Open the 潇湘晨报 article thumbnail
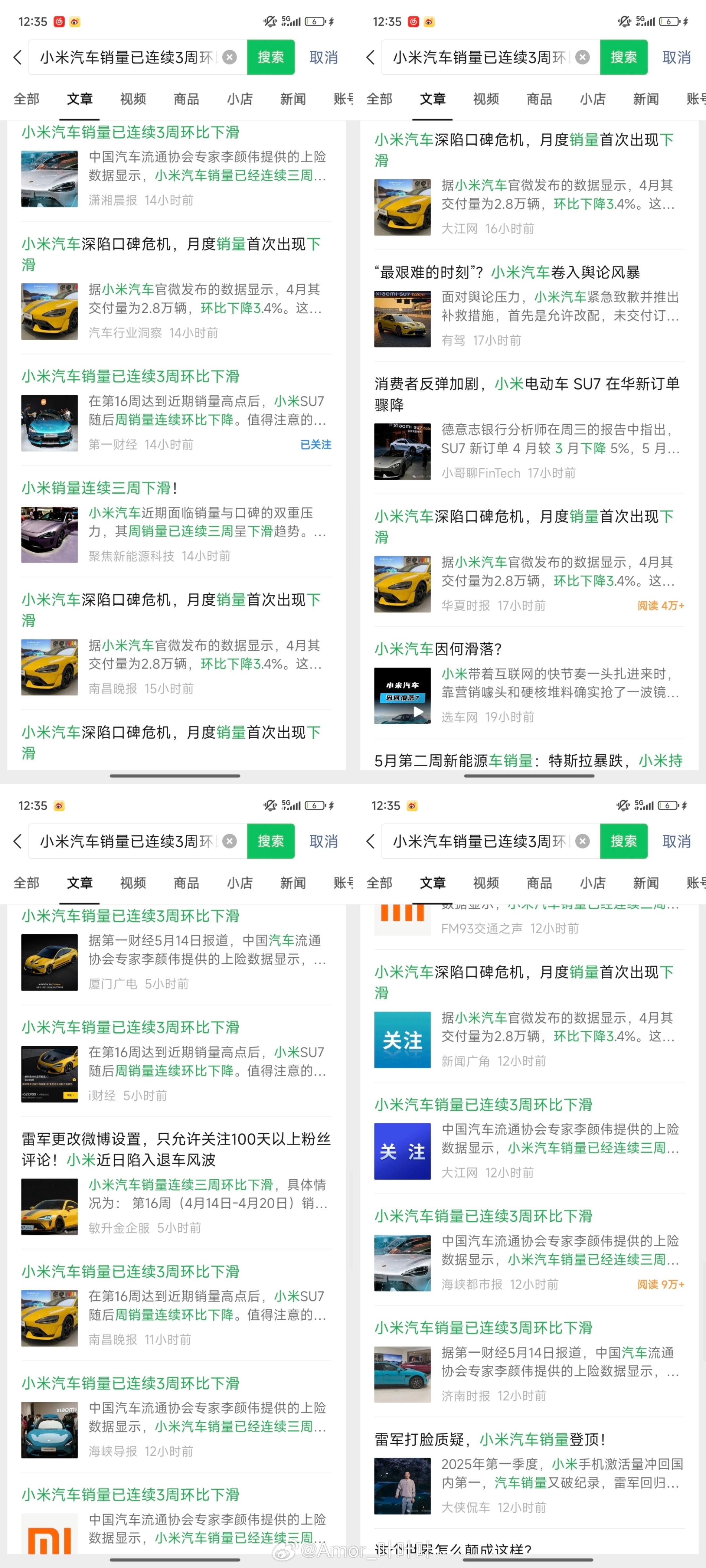The image size is (706, 1568). point(49,179)
